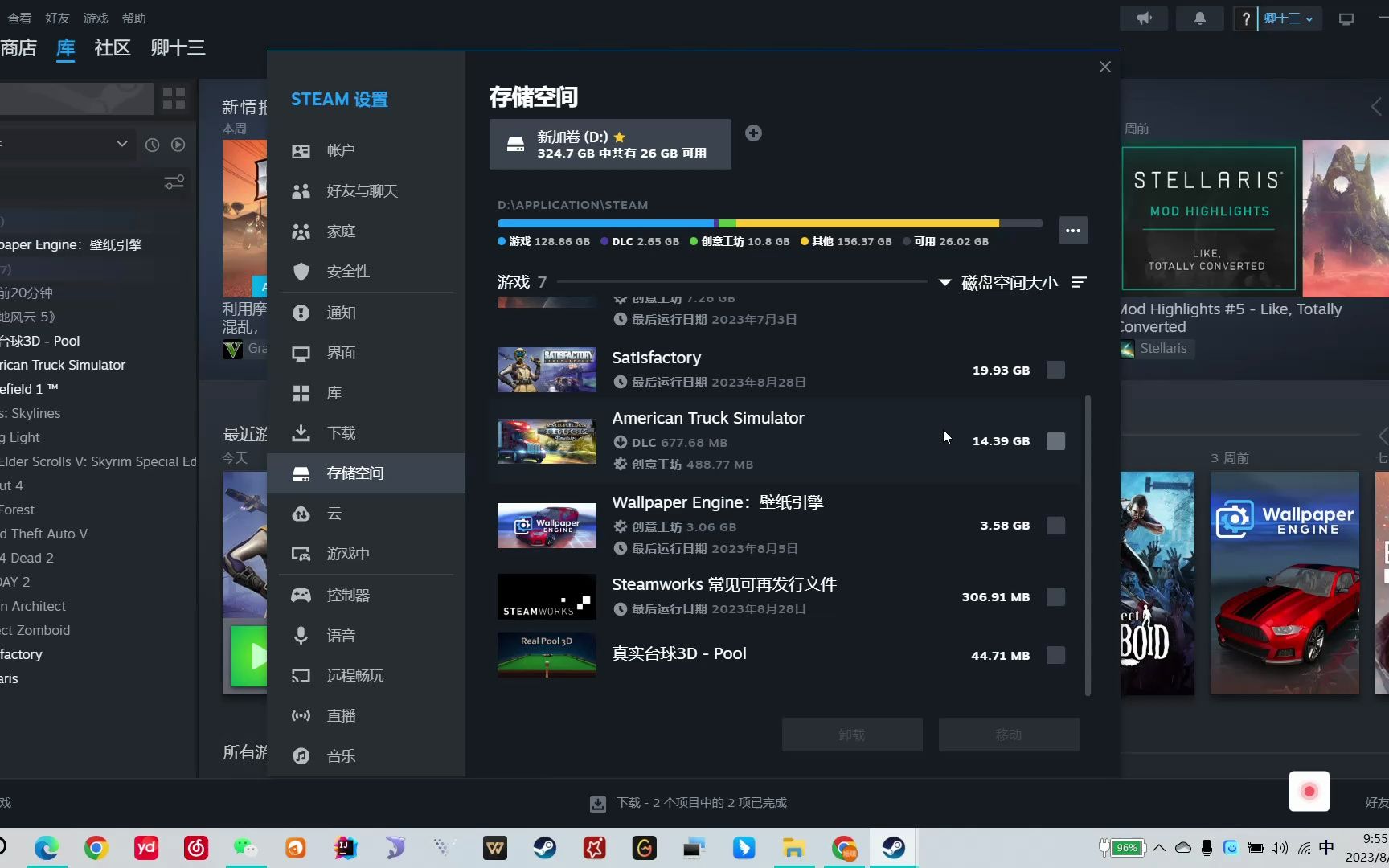Click the 音乐 note icon
Image resolution: width=1389 pixels, height=868 pixels.
301,756
